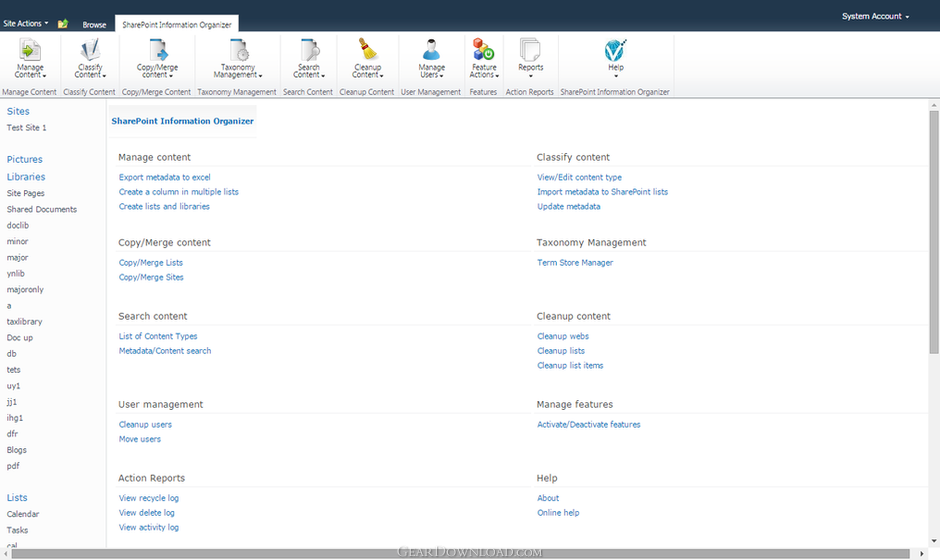Open the Feature Actions ribbon icon
This screenshot has width=940, height=560.
pyautogui.click(x=484, y=49)
